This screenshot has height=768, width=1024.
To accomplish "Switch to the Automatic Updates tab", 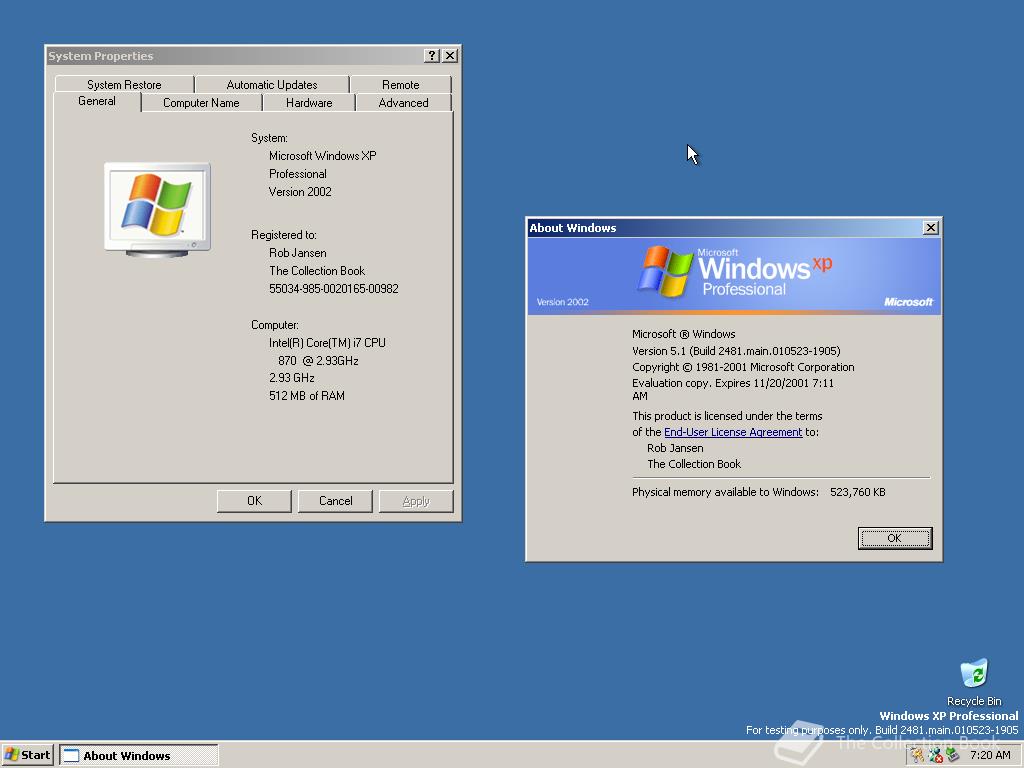I will 272,85.
